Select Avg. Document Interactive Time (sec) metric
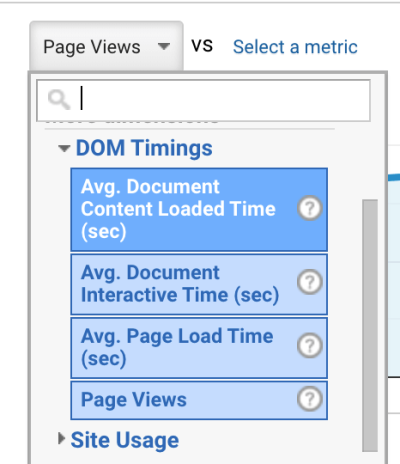 coord(199,284)
